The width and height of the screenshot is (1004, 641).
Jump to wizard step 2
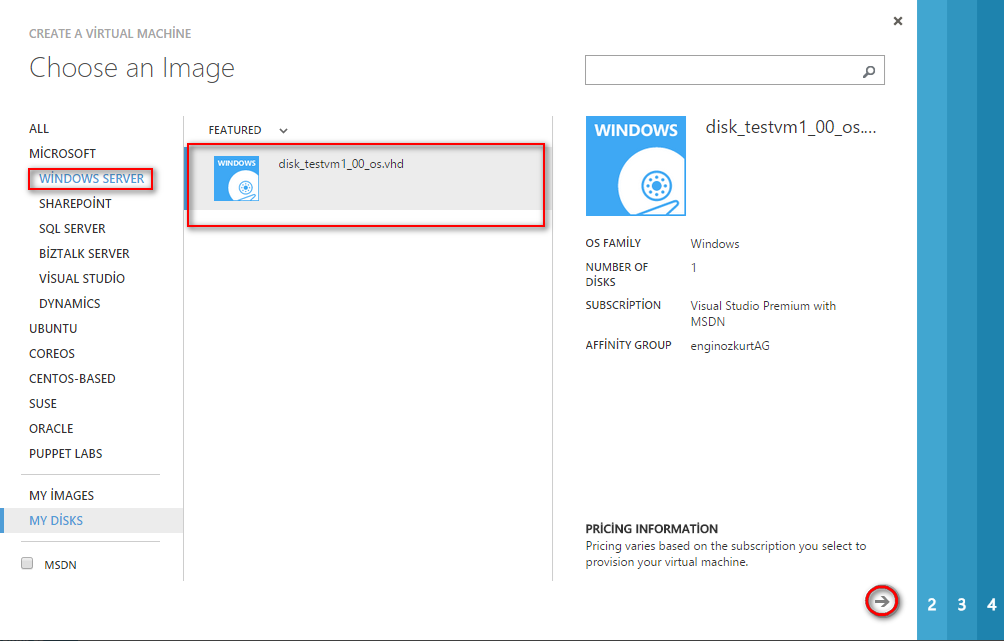pos(932,604)
